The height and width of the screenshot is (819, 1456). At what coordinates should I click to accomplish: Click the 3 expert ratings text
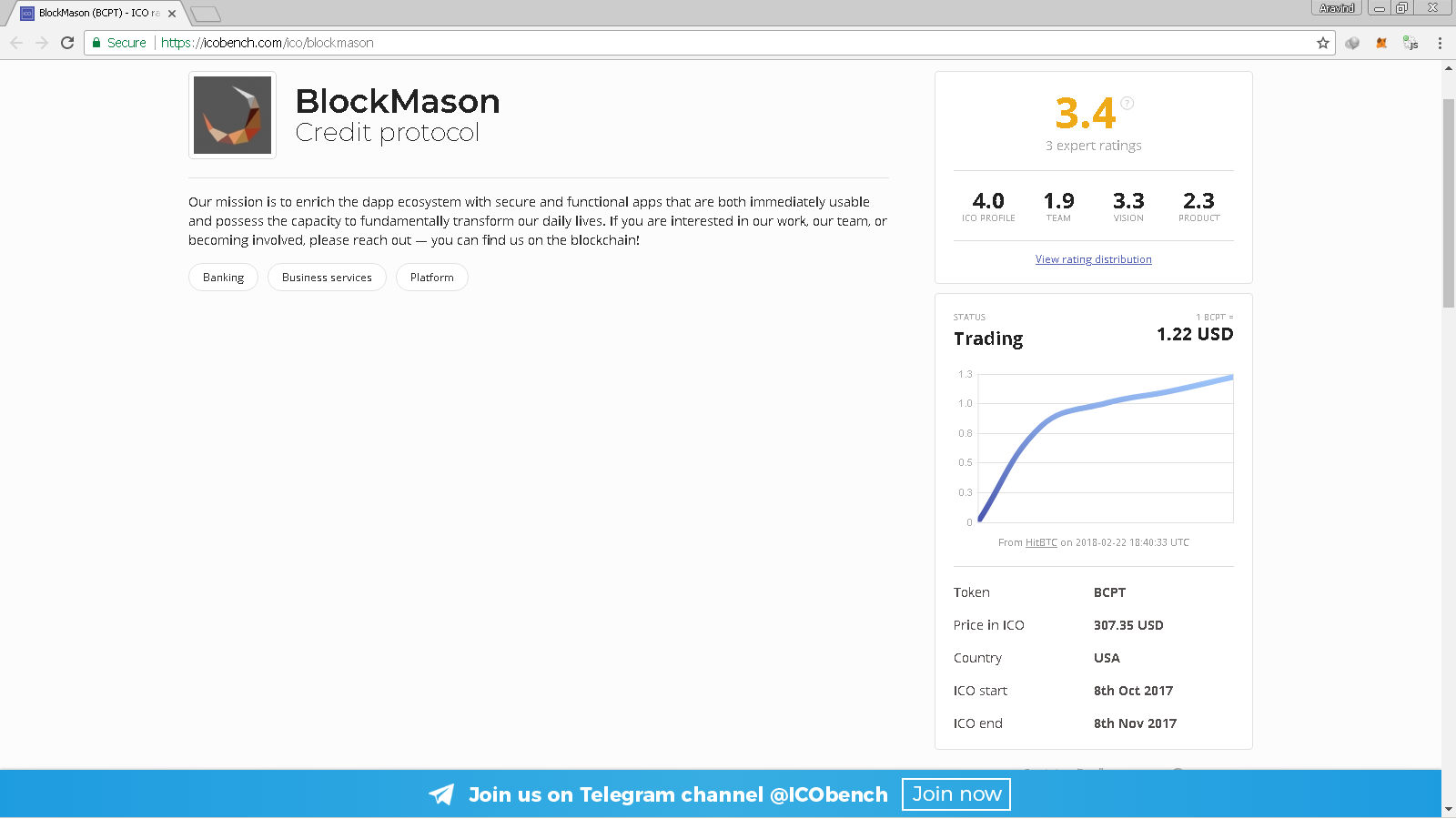(1093, 146)
